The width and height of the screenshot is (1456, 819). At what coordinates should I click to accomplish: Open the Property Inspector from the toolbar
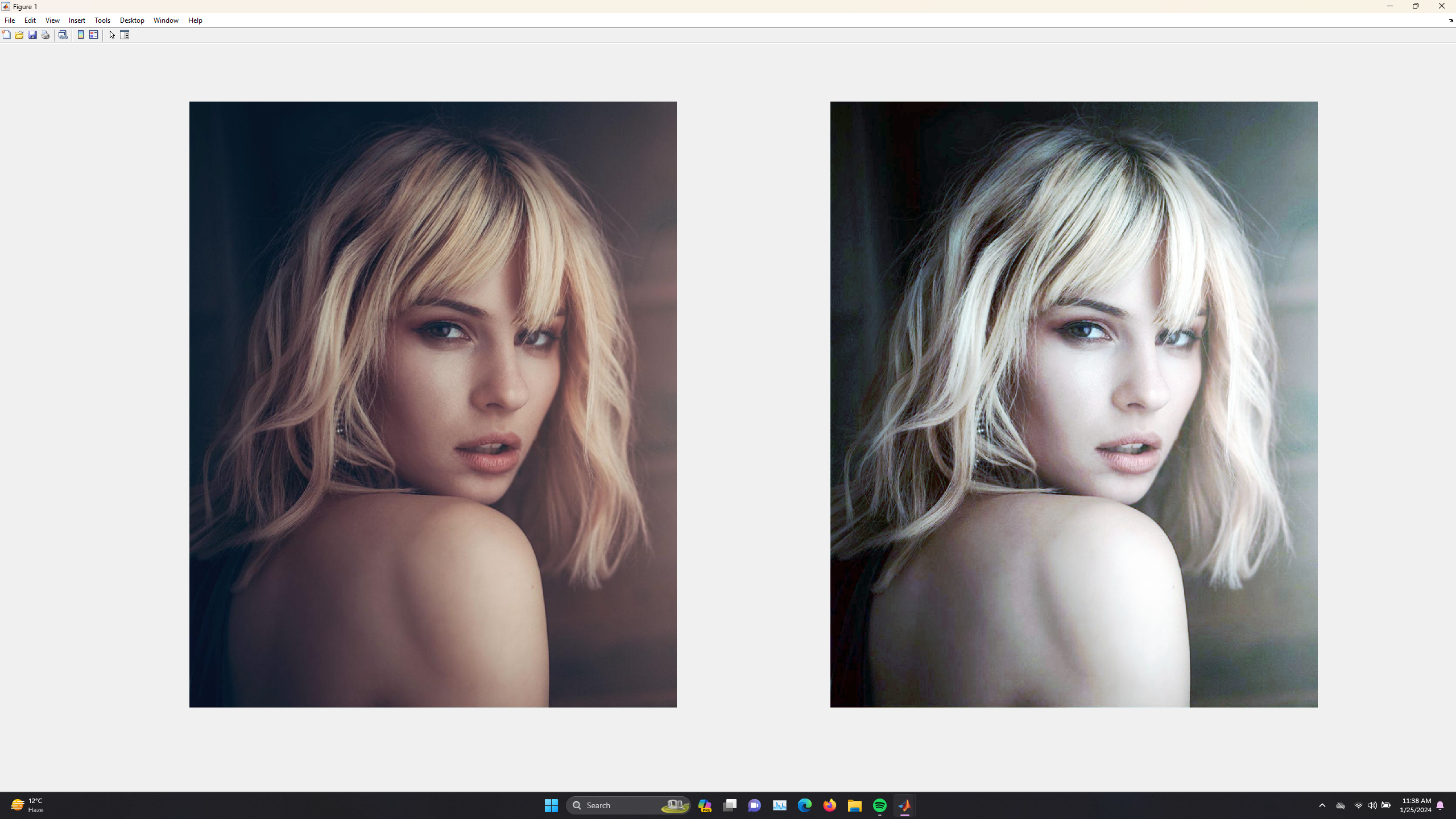click(124, 35)
